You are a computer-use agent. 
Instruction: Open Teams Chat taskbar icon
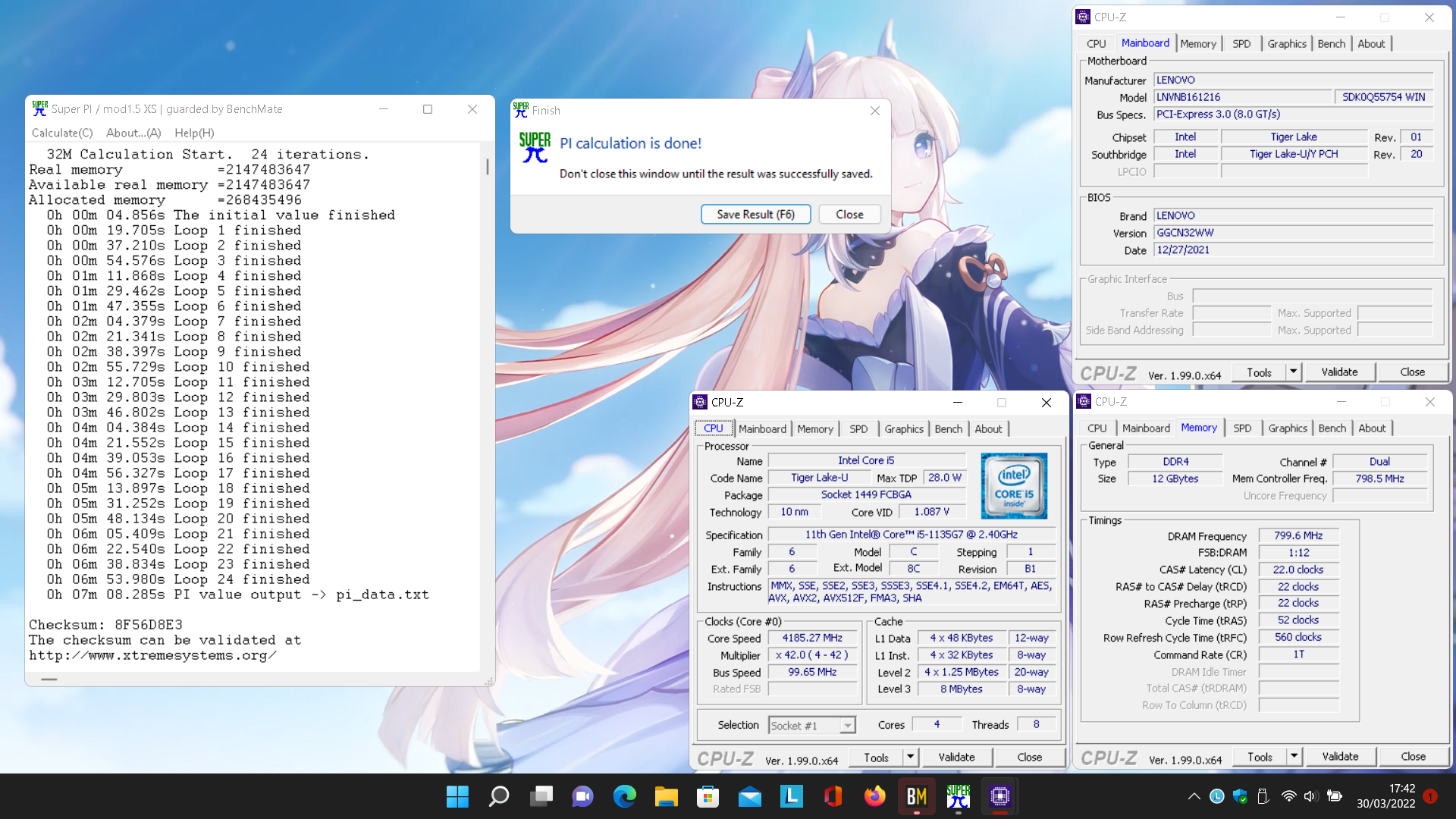[x=582, y=796]
